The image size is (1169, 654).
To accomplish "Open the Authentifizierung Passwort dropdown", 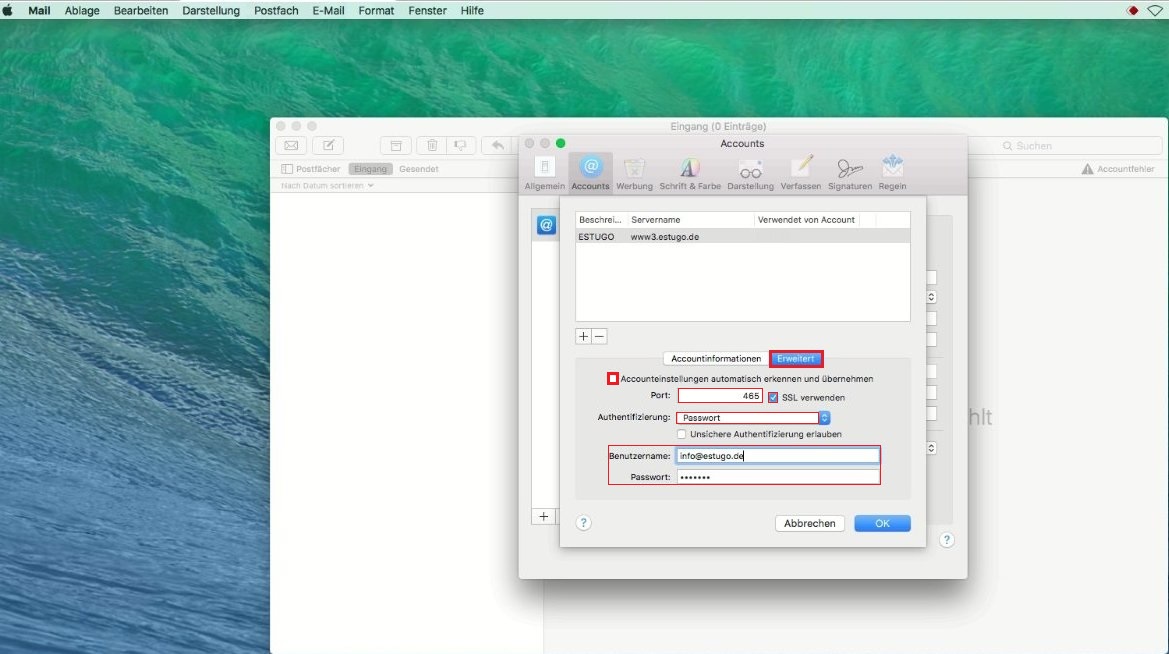I will (x=753, y=418).
